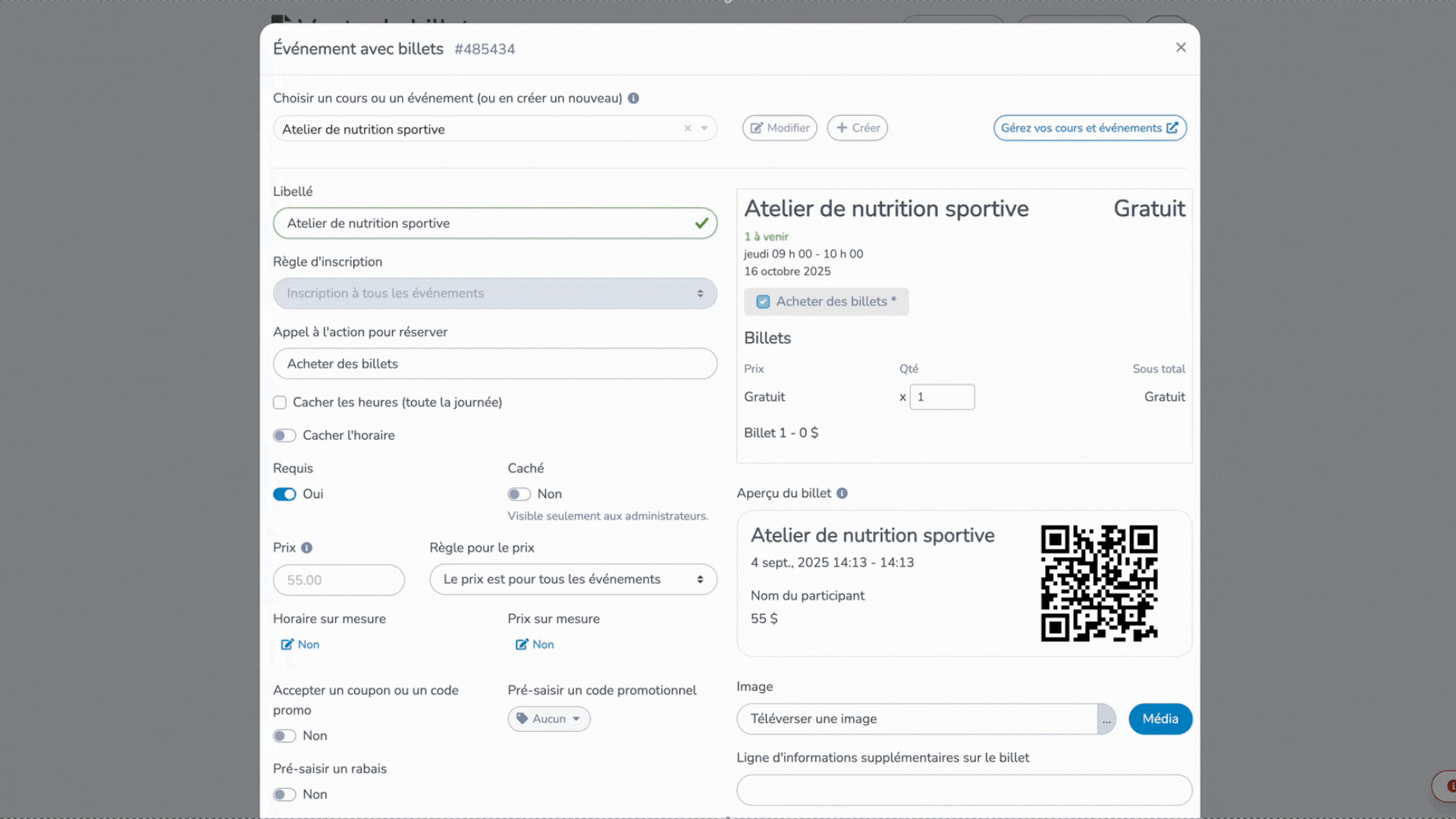Toggle the Caché switch
Image resolution: width=1456 pixels, height=819 pixels.
[519, 494]
